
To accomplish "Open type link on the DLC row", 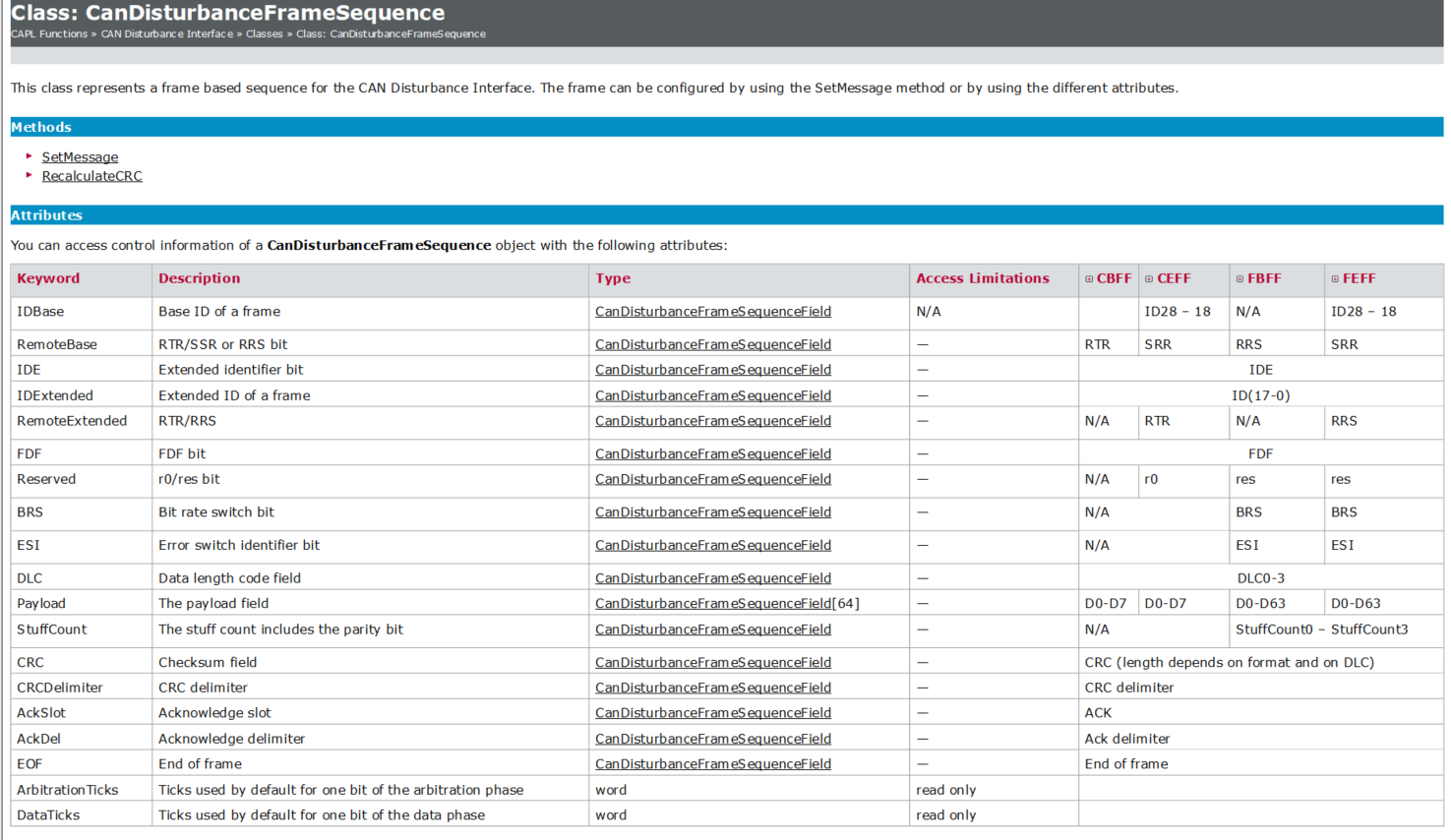I will pyautogui.click(x=712, y=577).
